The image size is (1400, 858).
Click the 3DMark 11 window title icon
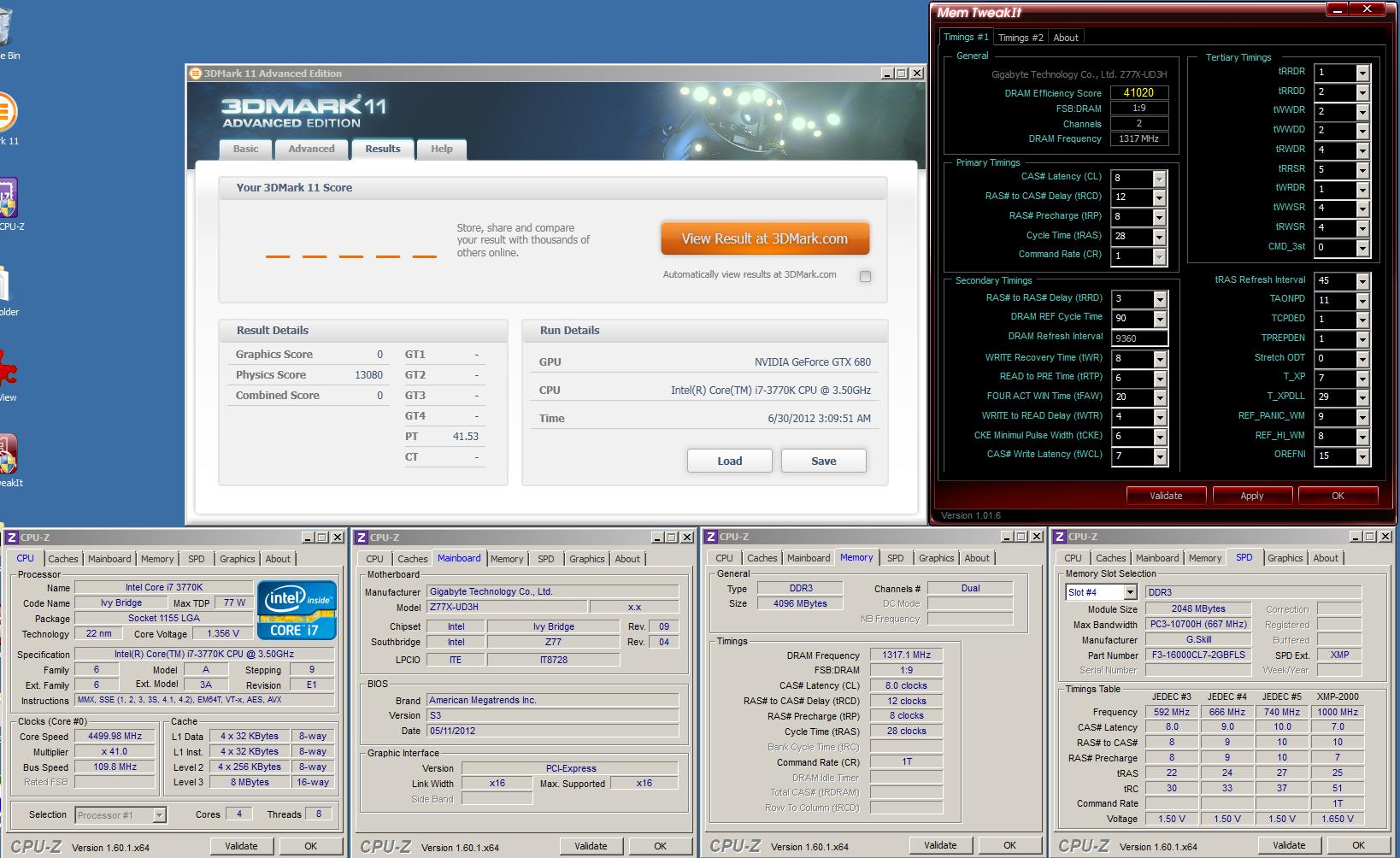click(x=195, y=73)
